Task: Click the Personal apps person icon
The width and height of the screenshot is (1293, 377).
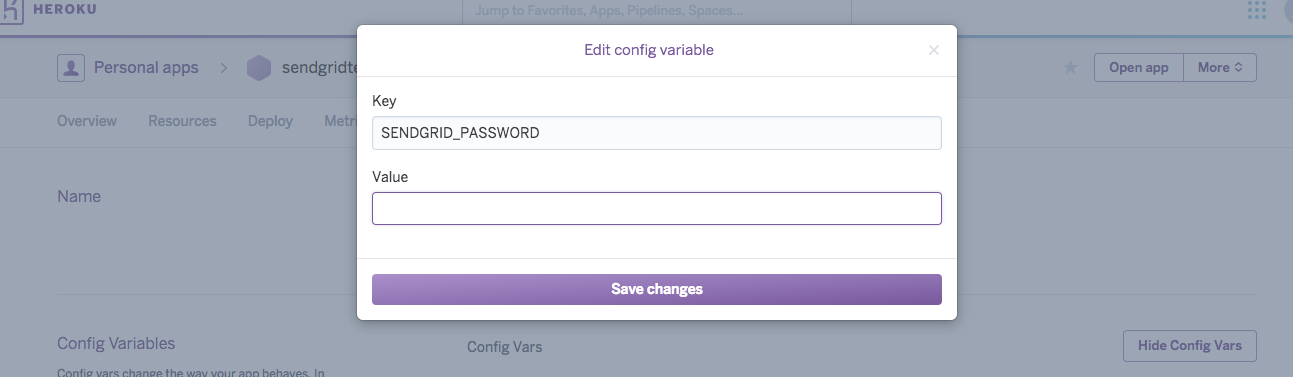Action: click(70, 68)
